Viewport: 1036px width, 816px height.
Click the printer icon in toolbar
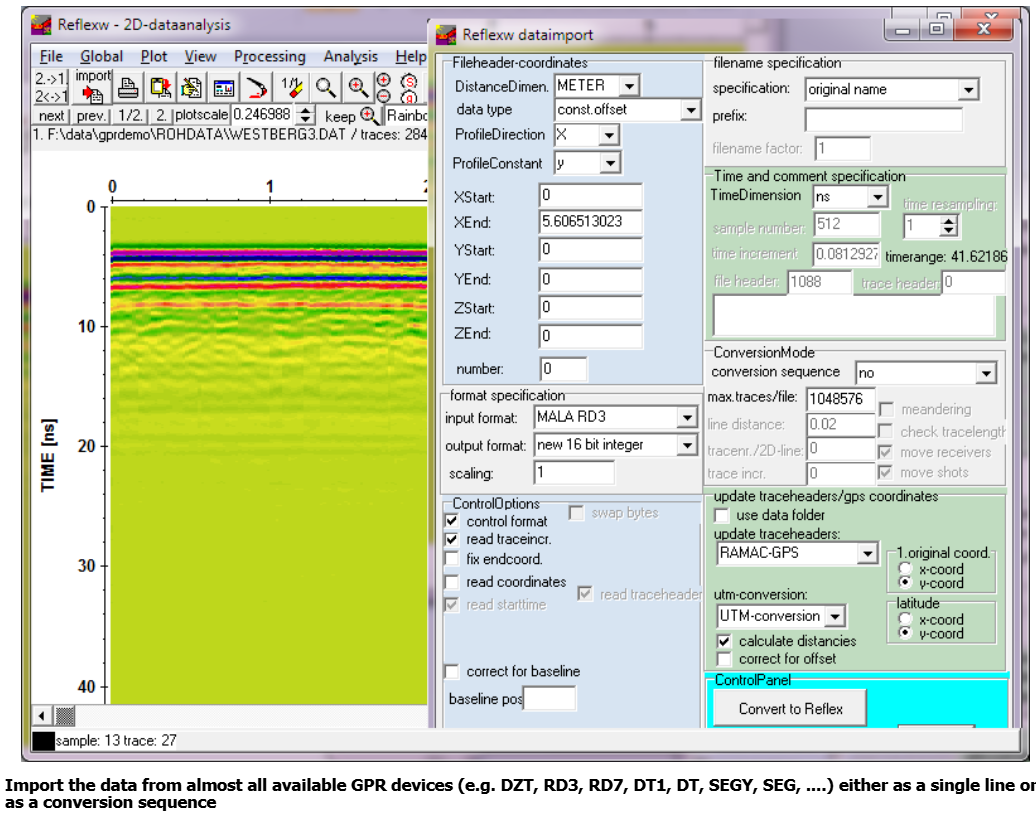(x=128, y=87)
